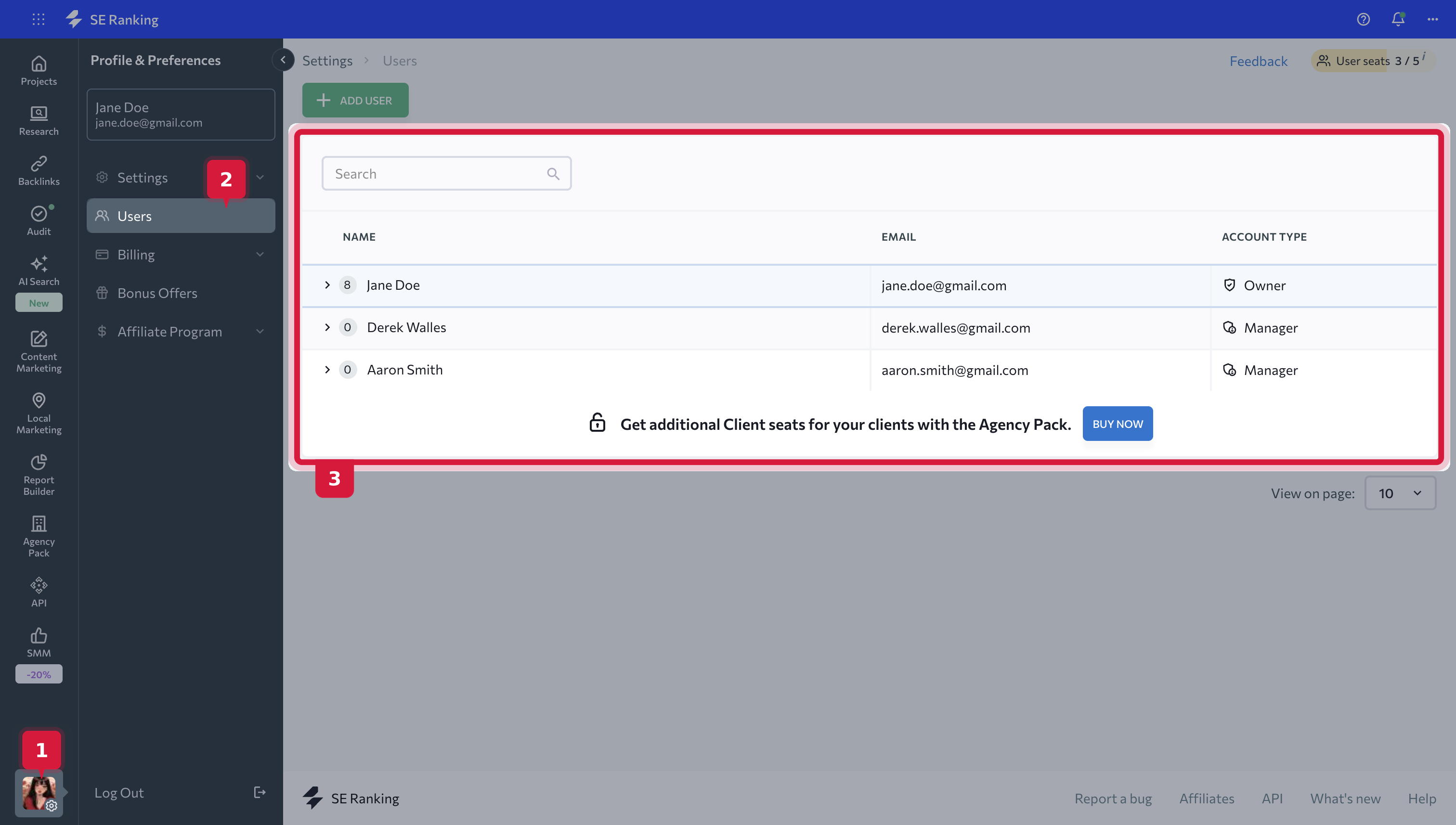Open notifications bell icon
The height and width of the screenshot is (825, 1456).
pos(1398,19)
